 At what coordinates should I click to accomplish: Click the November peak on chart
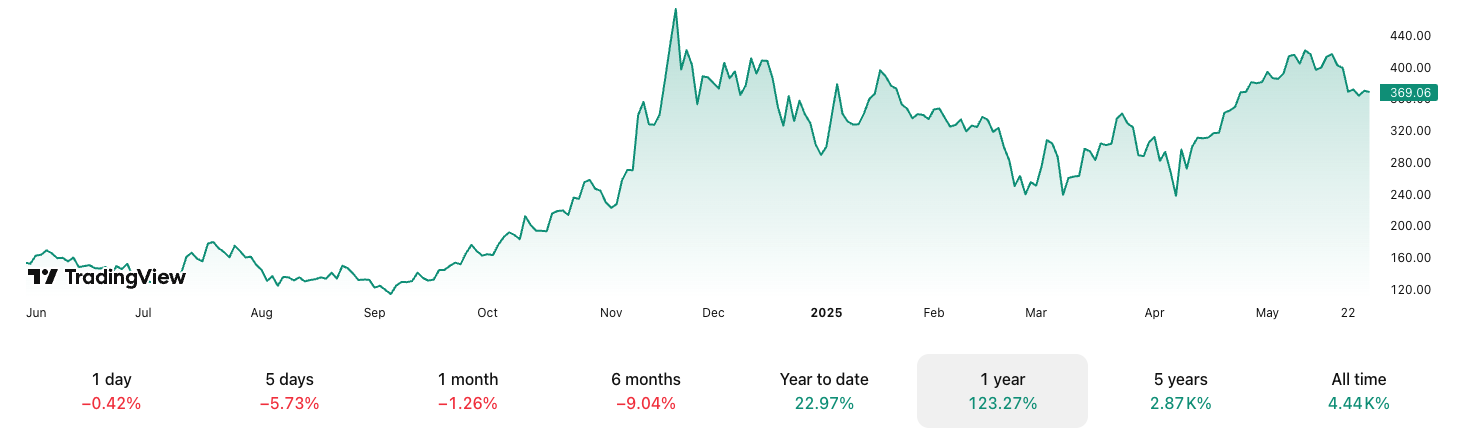(676, 11)
